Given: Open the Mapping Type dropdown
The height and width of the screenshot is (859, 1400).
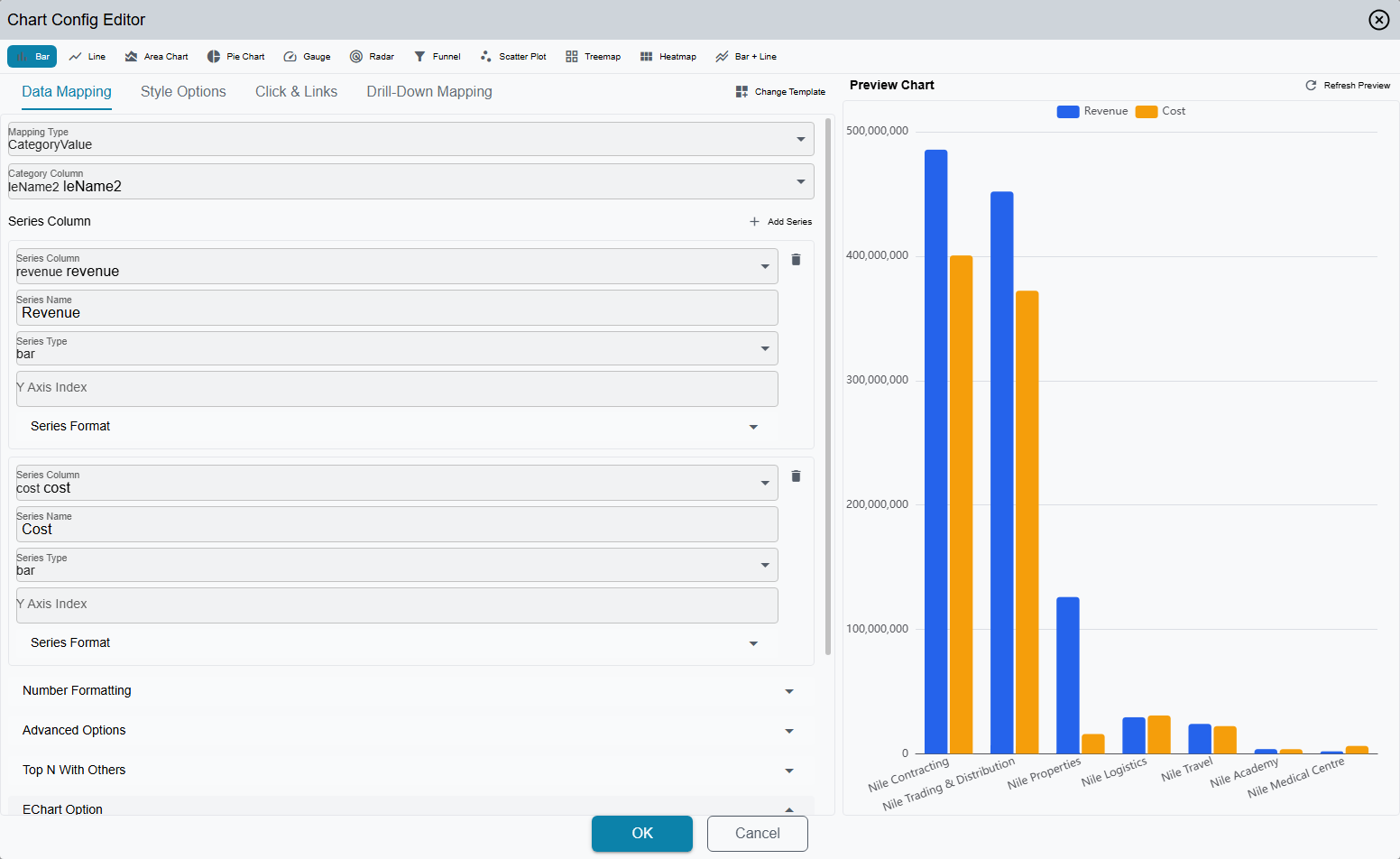Looking at the screenshot, I should pyautogui.click(x=410, y=139).
